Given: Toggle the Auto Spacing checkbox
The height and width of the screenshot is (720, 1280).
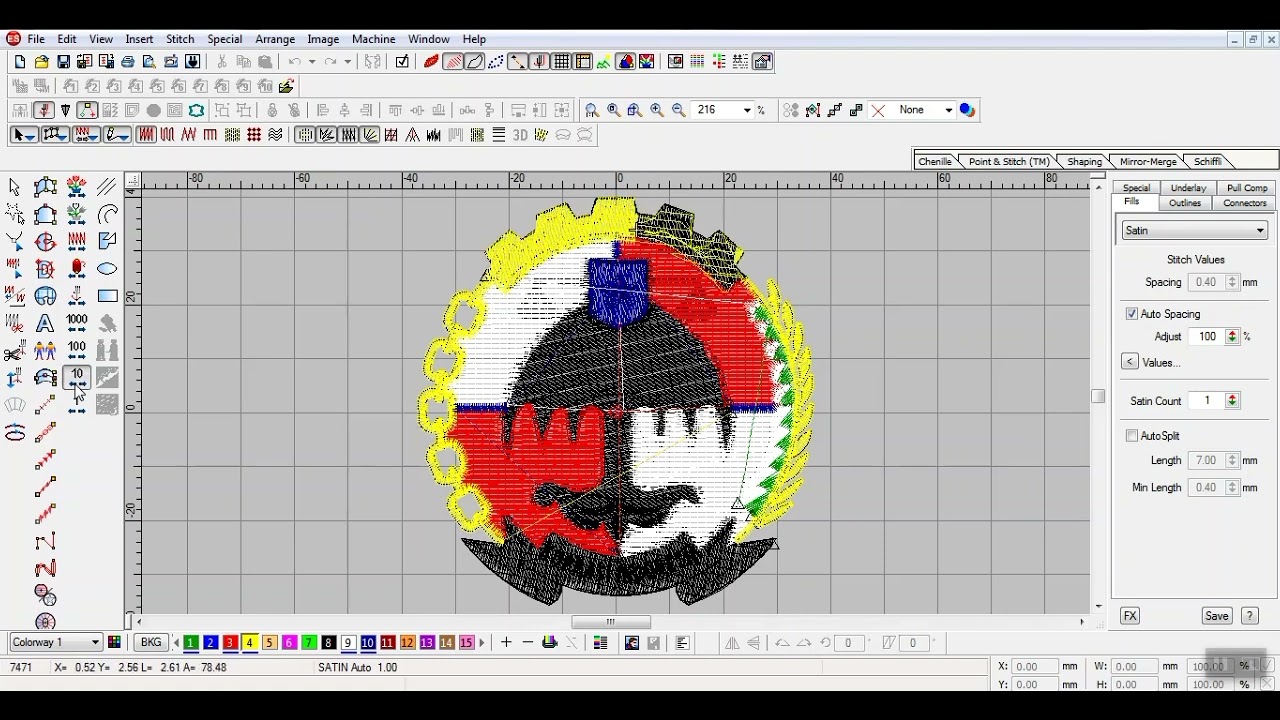Looking at the screenshot, I should pyautogui.click(x=1132, y=314).
